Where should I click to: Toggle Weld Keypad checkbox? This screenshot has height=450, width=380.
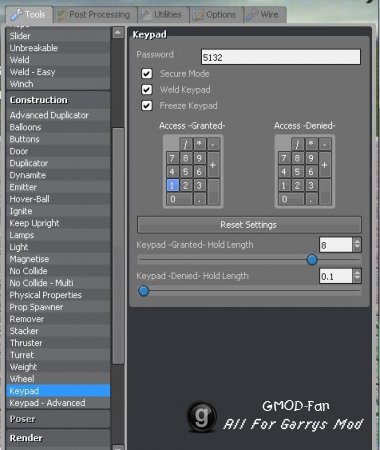pyautogui.click(x=147, y=90)
